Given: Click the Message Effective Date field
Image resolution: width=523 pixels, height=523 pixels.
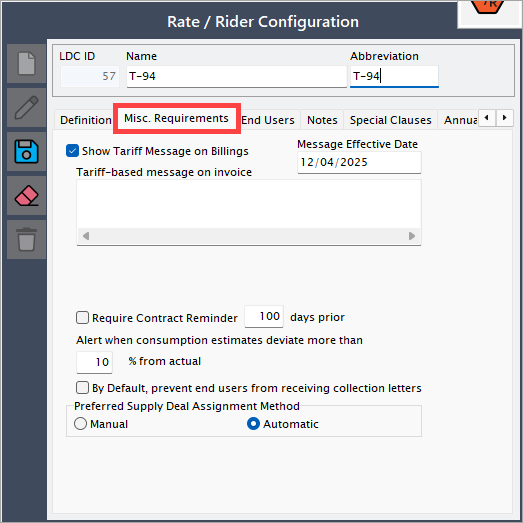Looking at the screenshot, I should [359, 162].
